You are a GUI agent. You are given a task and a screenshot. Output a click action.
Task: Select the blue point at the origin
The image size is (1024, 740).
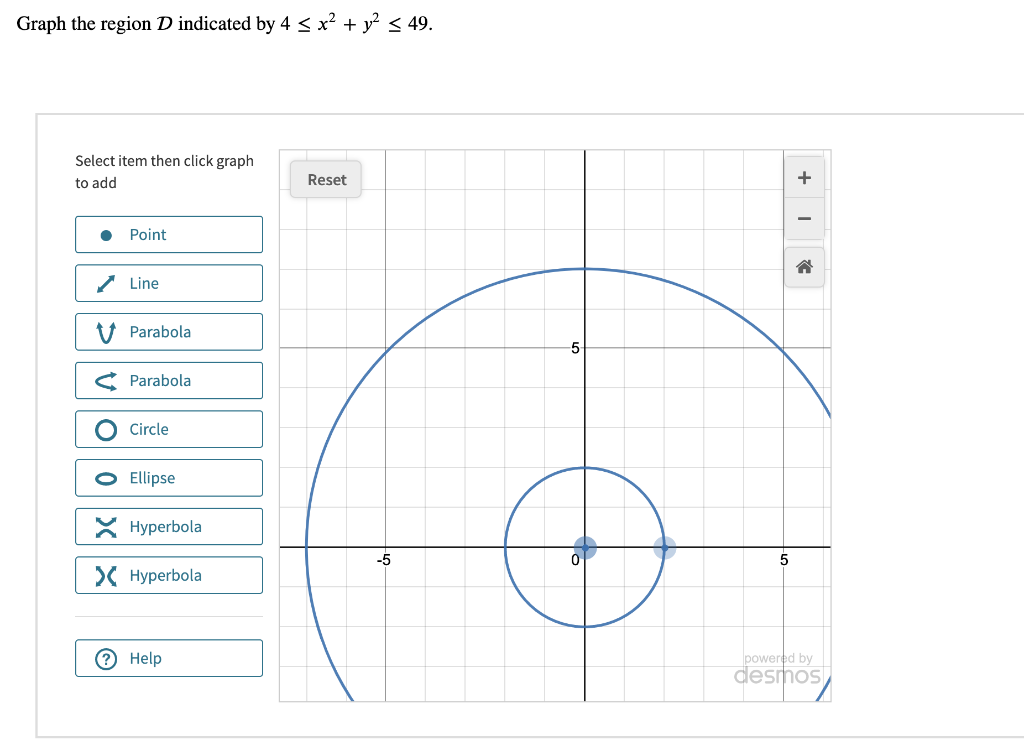[585, 547]
